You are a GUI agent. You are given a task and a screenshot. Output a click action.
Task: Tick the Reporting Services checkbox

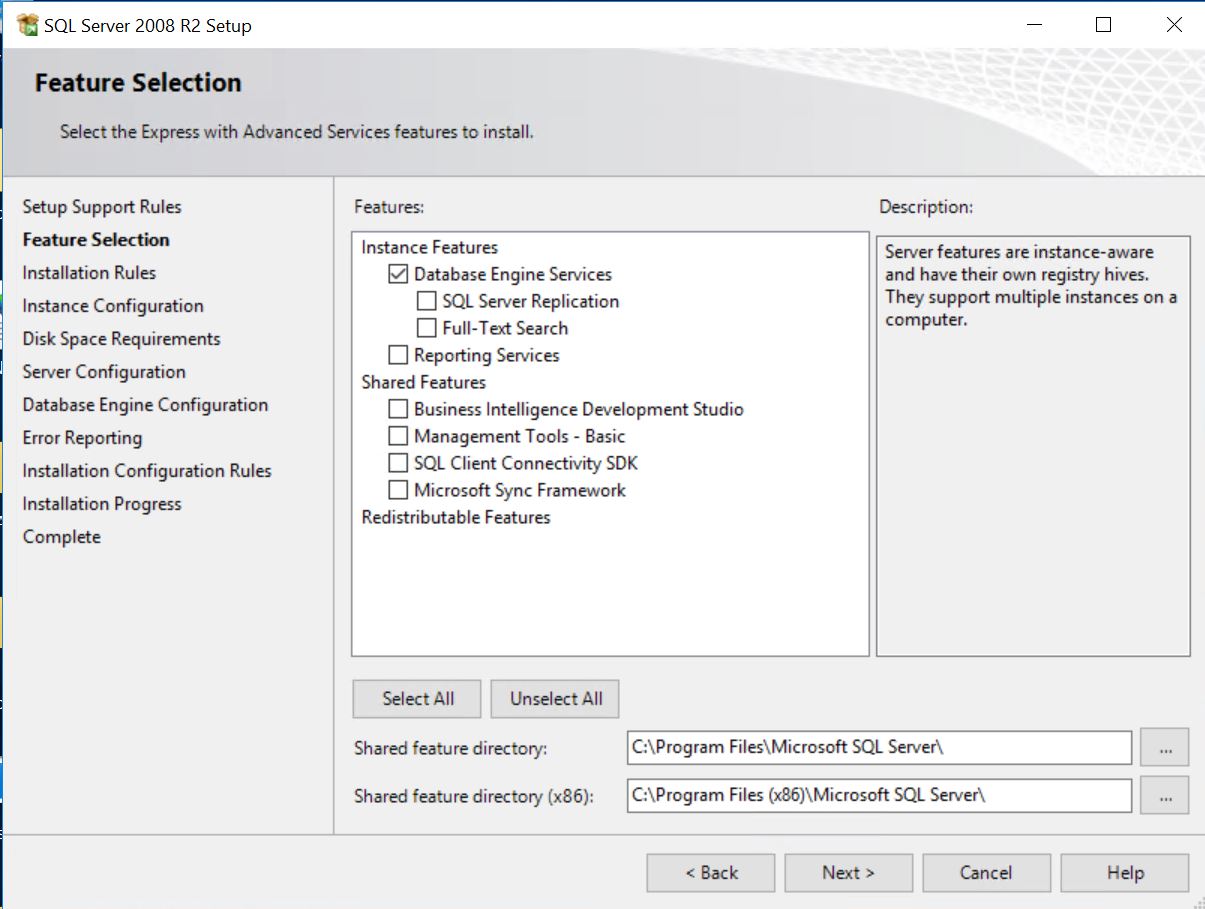pyautogui.click(x=398, y=355)
